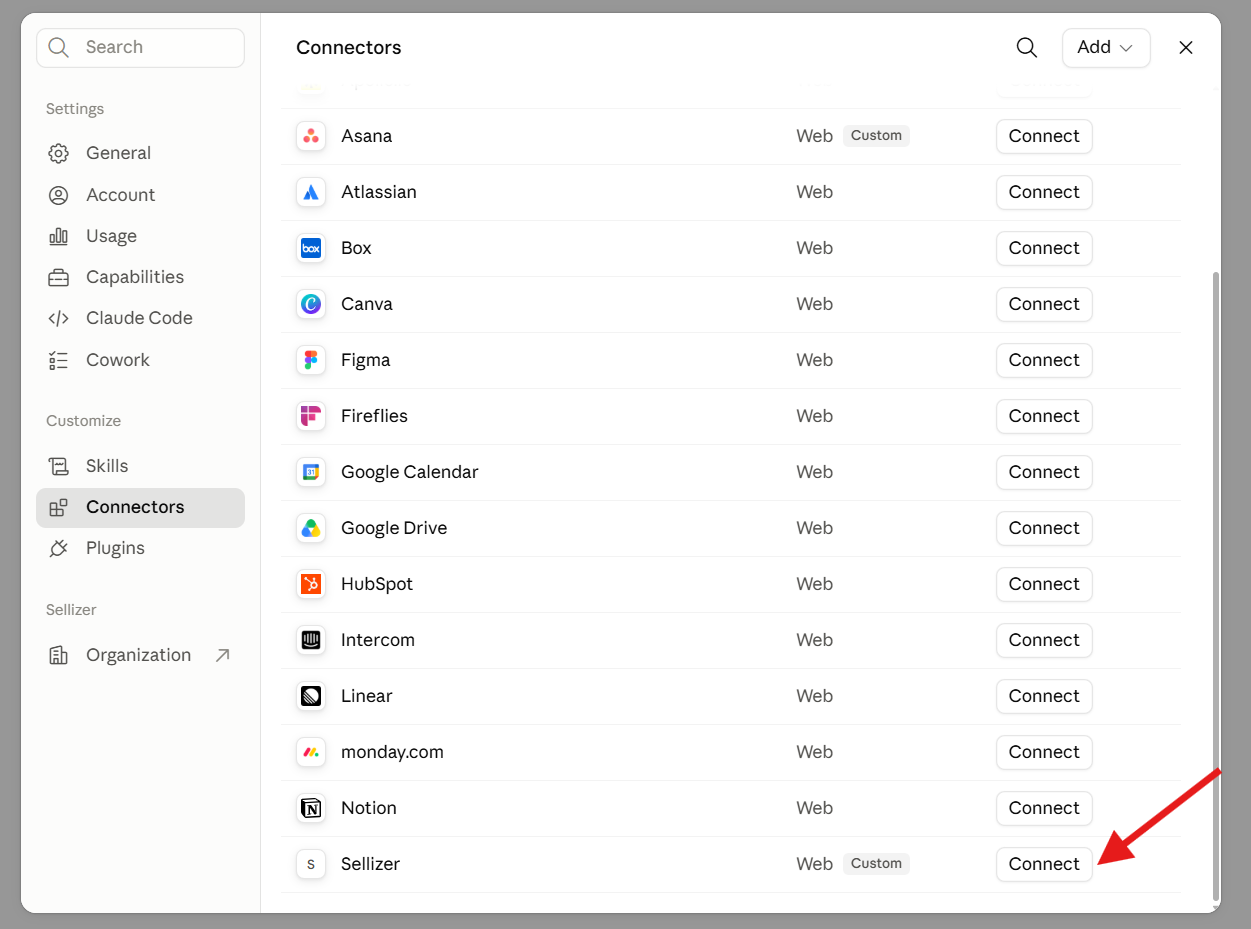Connect Google Drive
Image resolution: width=1251 pixels, height=929 pixels.
coord(1044,528)
